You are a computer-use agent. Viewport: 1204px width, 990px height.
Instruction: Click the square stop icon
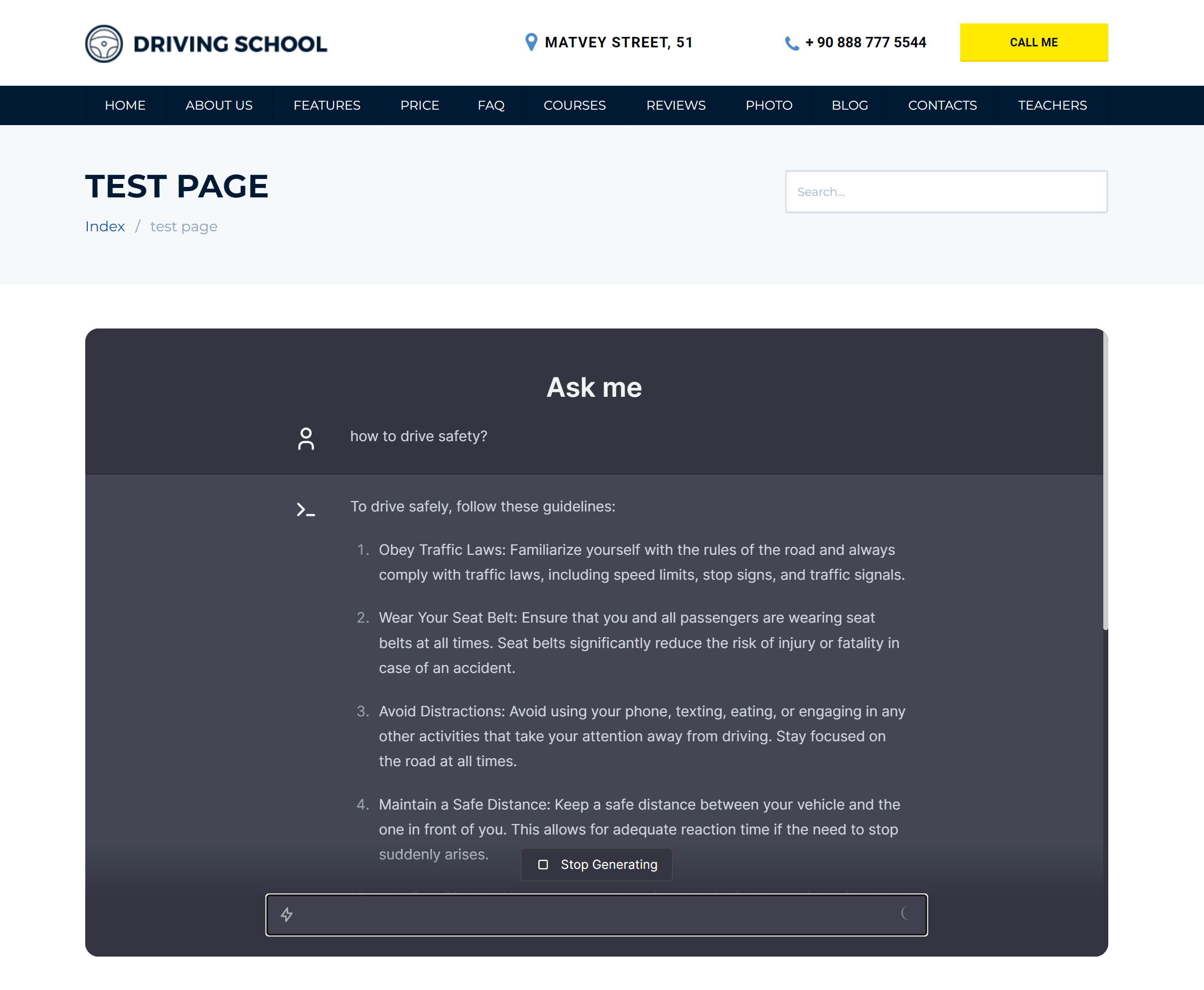pos(543,864)
